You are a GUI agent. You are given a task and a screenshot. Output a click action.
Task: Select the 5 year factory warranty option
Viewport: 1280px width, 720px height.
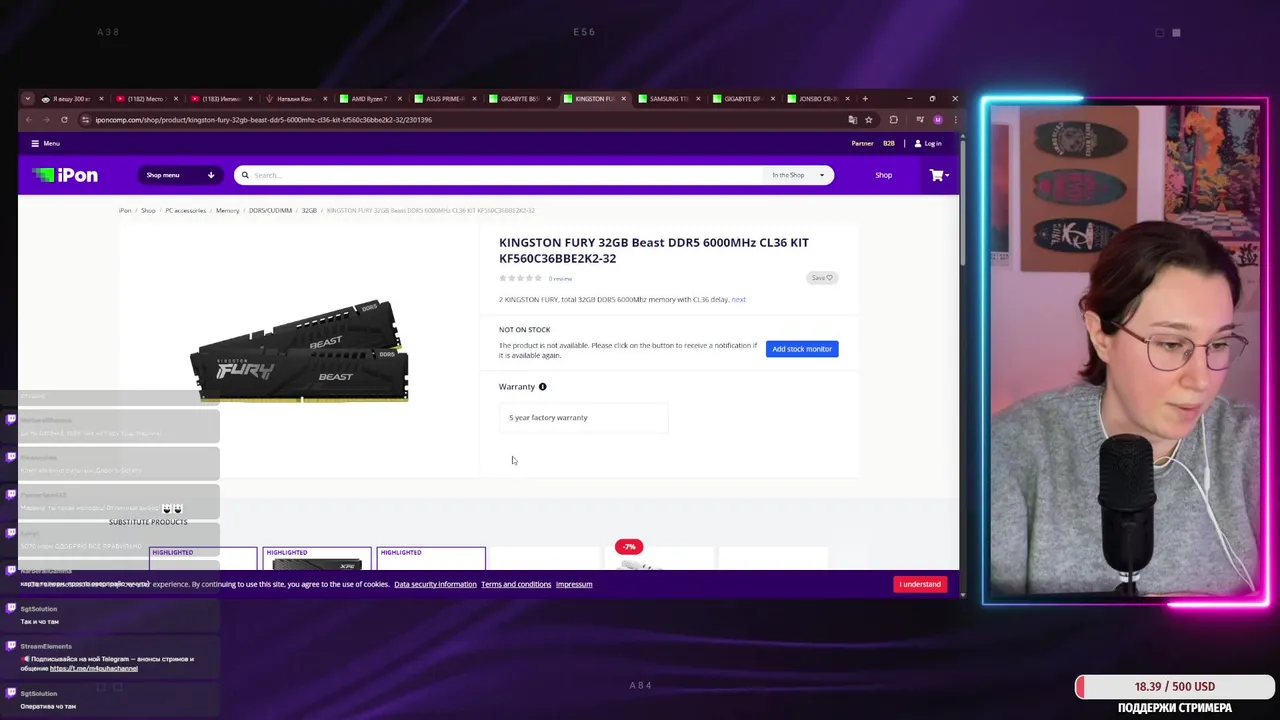(584, 418)
